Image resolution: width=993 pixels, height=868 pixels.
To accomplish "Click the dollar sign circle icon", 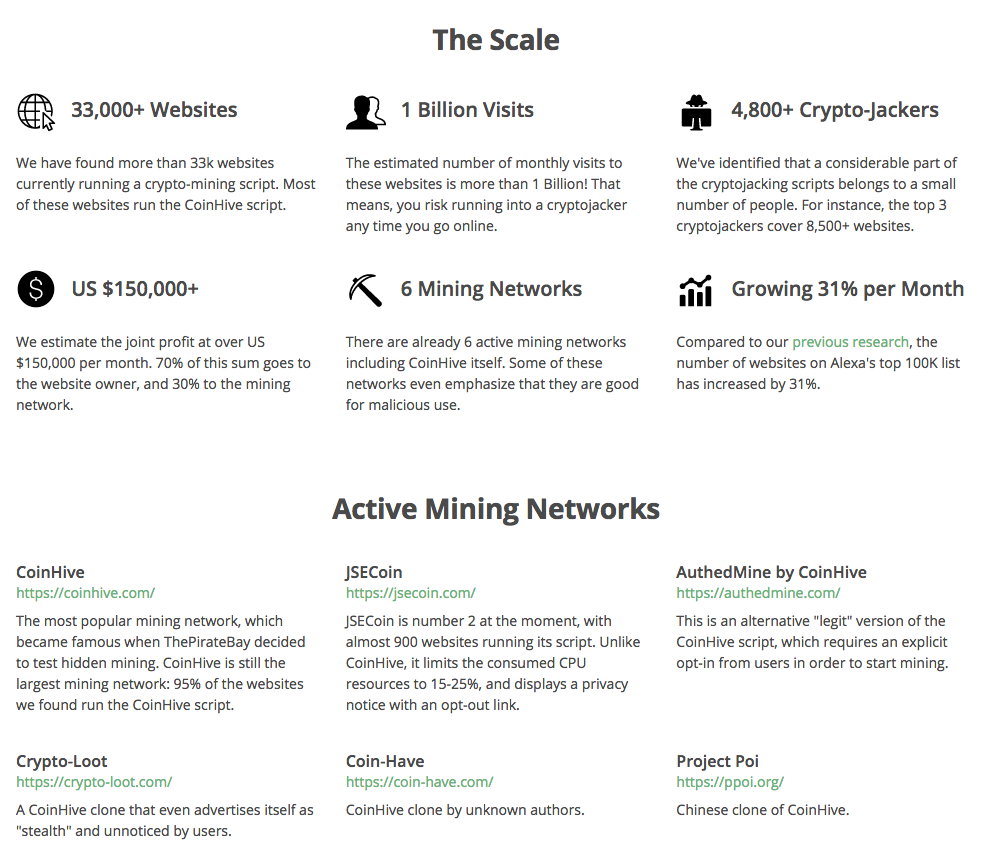I will click(35, 289).
